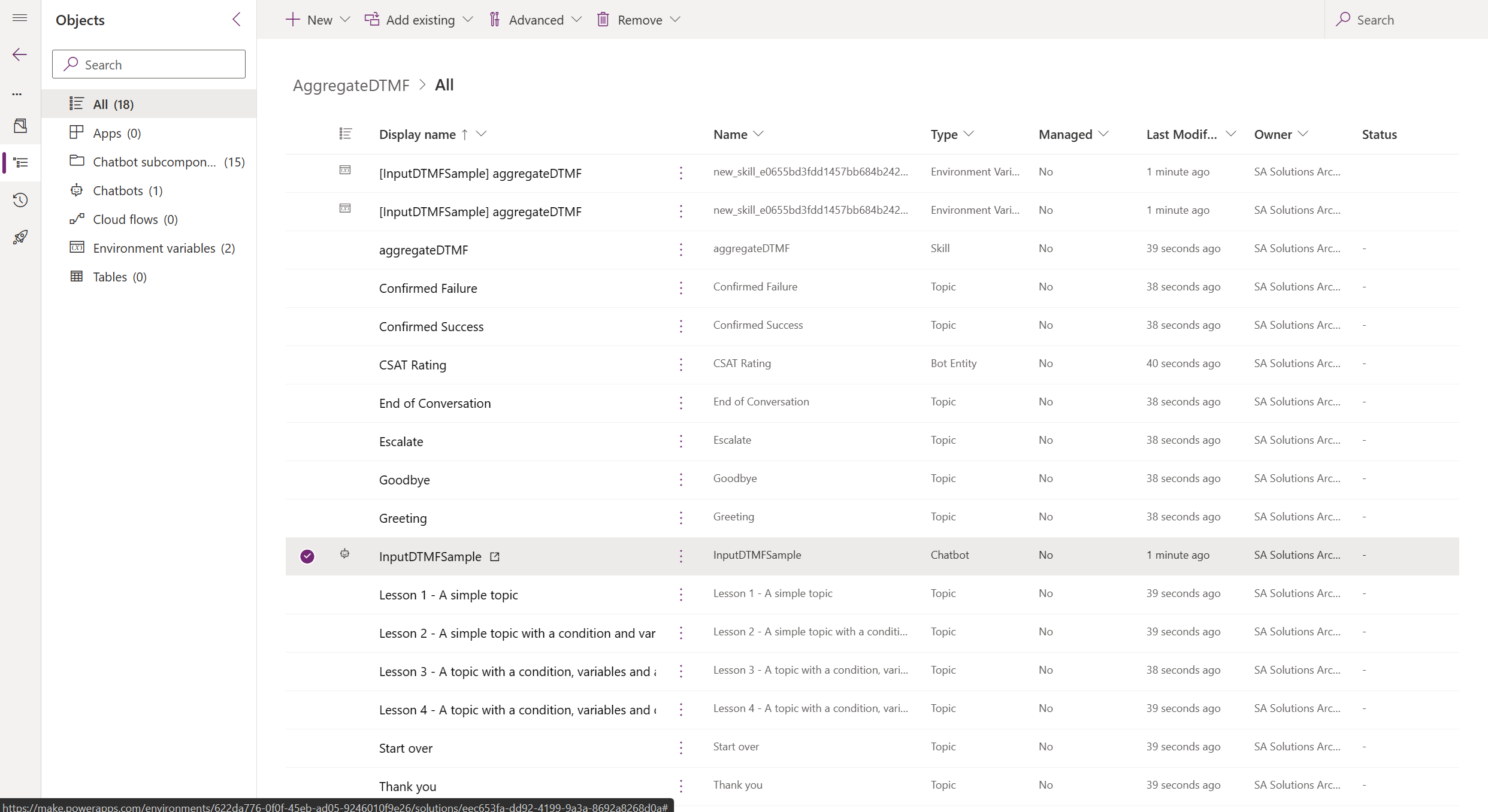
Task: Click environment variable icon on second row
Action: point(345,208)
